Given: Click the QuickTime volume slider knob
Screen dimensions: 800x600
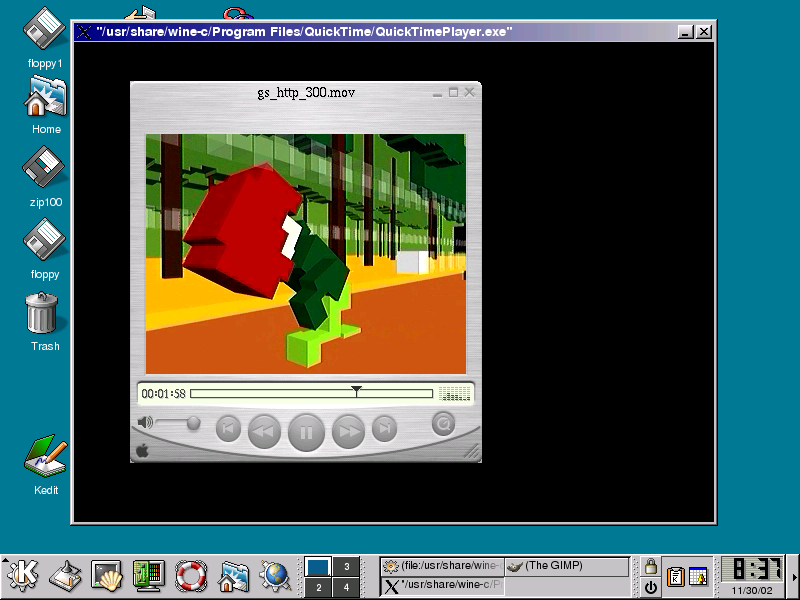Looking at the screenshot, I should pyautogui.click(x=193, y=423).
